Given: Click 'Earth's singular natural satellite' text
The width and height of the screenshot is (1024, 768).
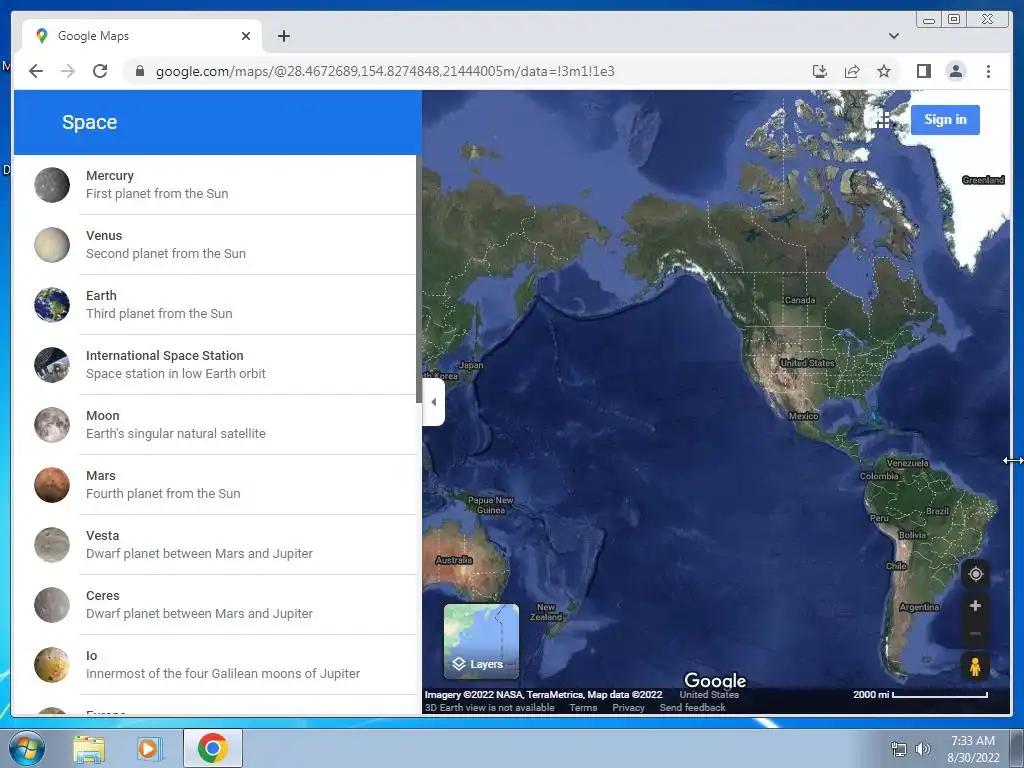Looking at the screenshot, I should (176, 434).
